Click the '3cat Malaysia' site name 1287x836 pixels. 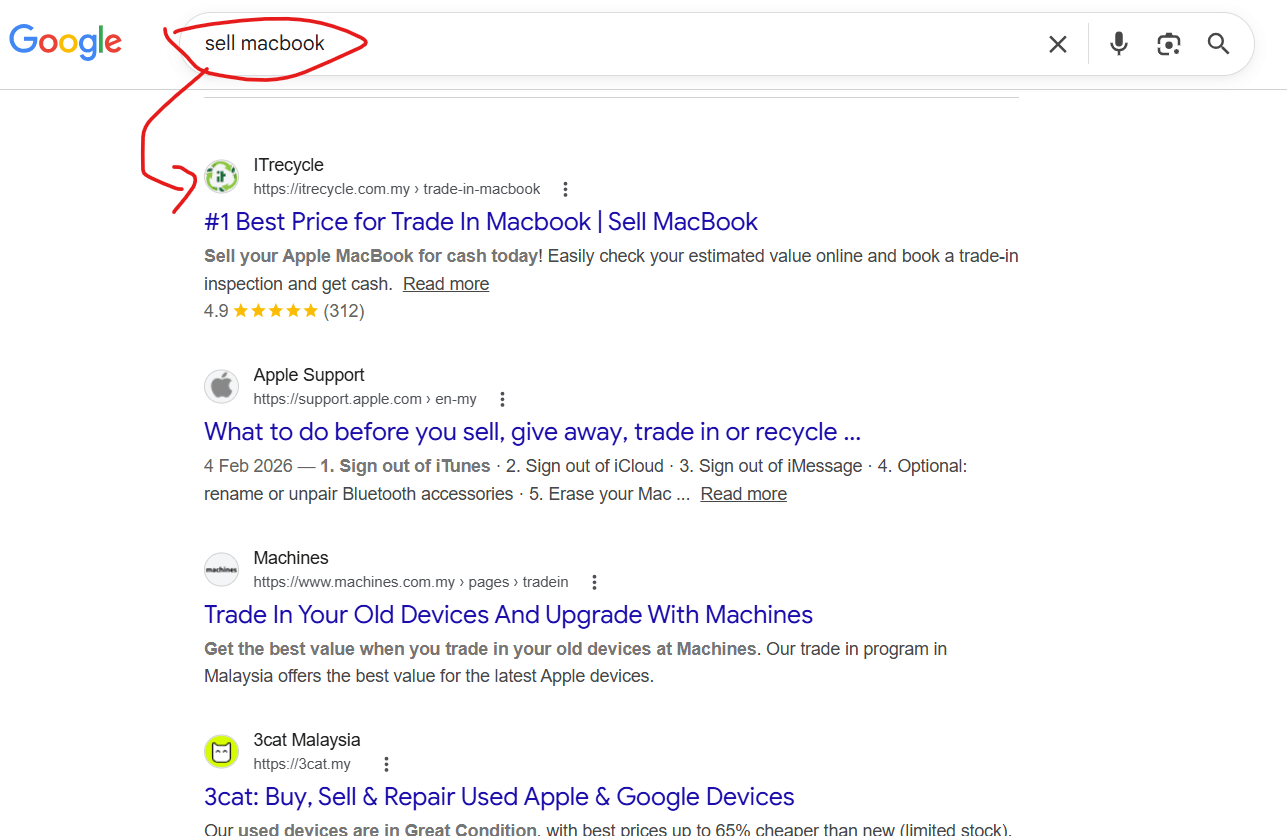click(307, 740)
